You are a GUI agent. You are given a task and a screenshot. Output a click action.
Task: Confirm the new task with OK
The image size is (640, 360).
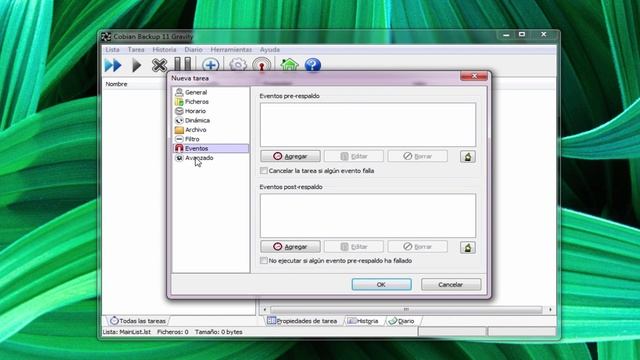382,284
